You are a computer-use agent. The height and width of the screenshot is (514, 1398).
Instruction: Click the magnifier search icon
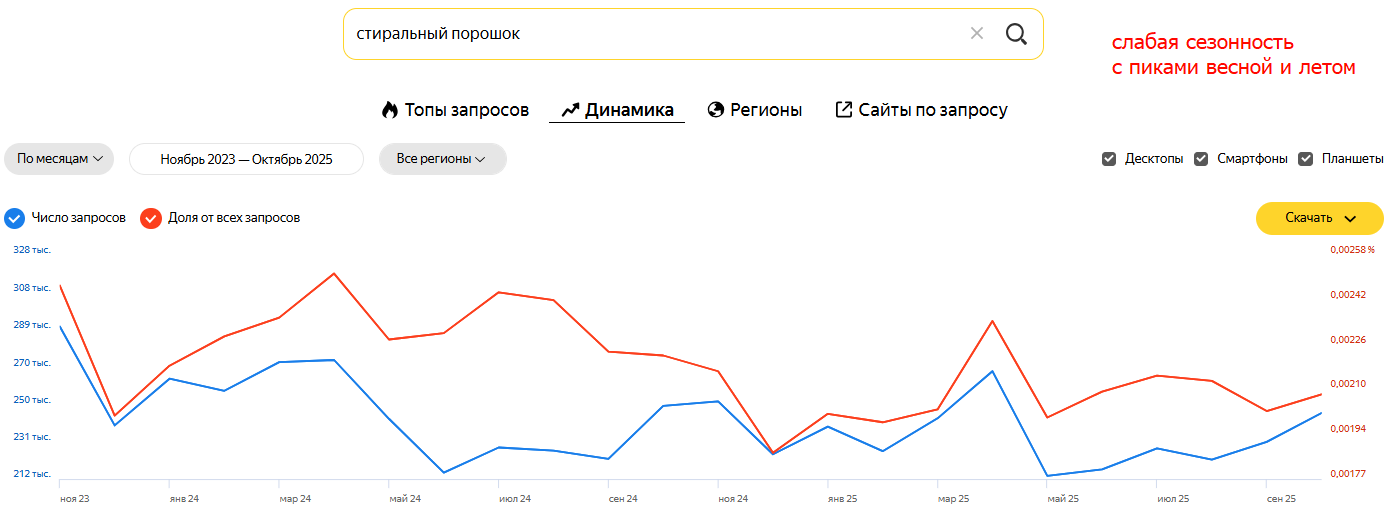pyautogui.click(x=1016, y=34)
